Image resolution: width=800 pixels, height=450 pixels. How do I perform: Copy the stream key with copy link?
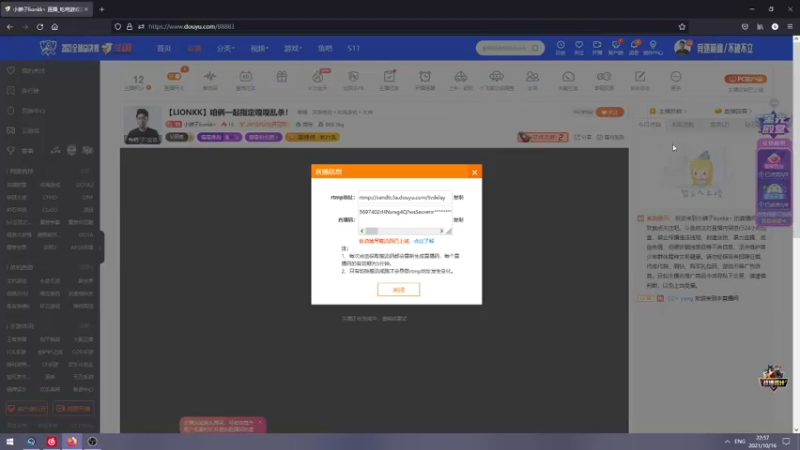click(458, 220)
